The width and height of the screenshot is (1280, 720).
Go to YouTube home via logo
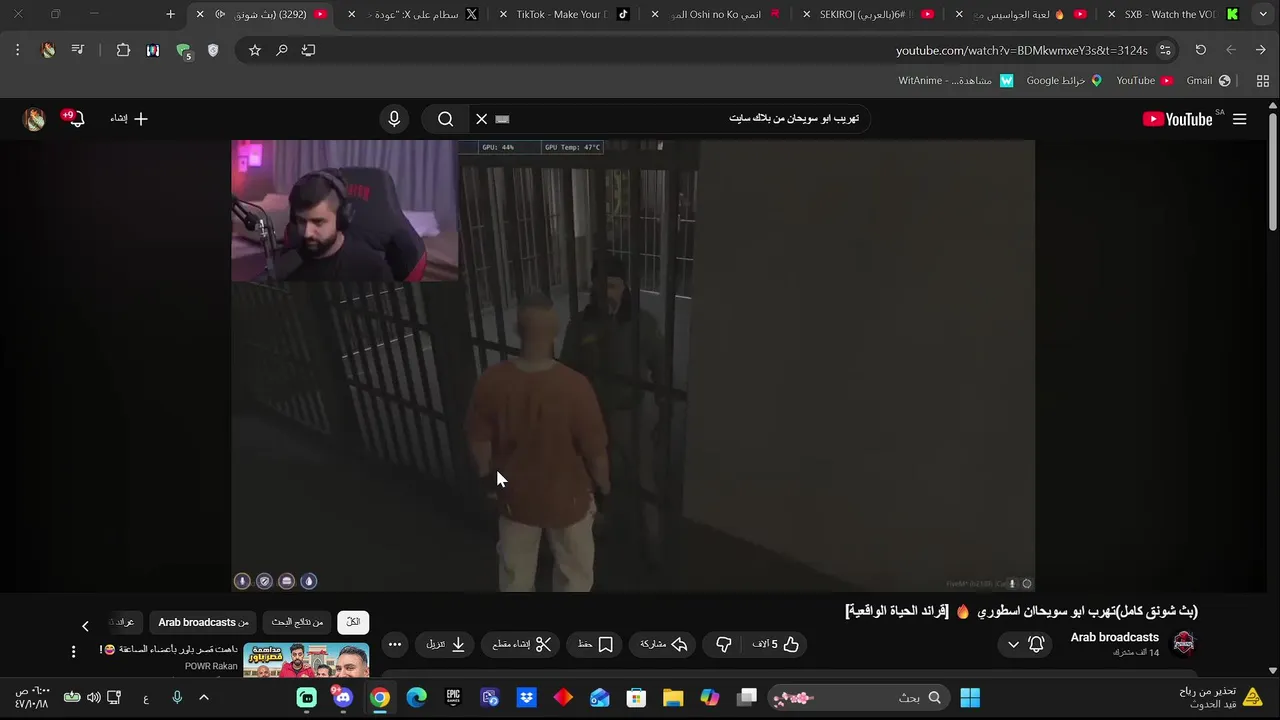point(1178,119)
